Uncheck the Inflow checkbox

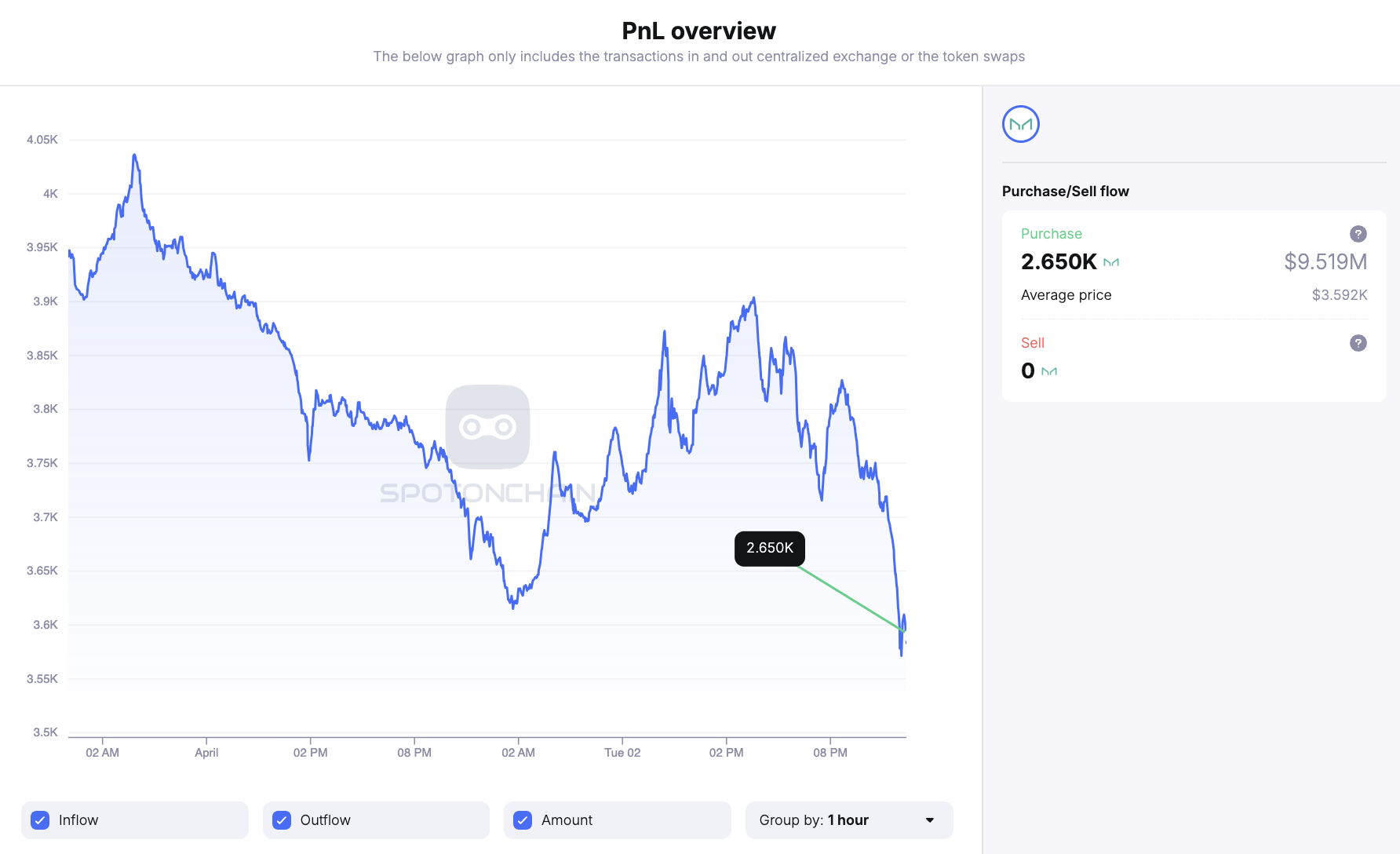(41, 820)
